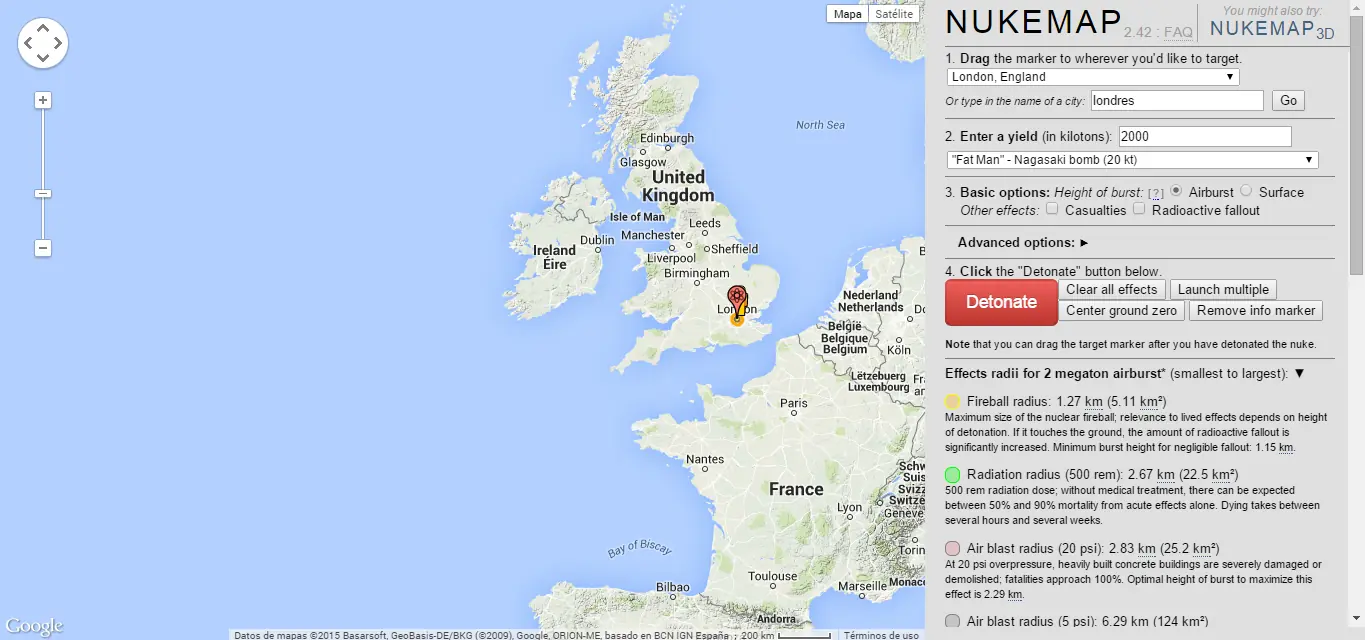Viewport: 1365px width, 640px height.
Task: Expand Advanced options
Action: tap(1023, 242)
